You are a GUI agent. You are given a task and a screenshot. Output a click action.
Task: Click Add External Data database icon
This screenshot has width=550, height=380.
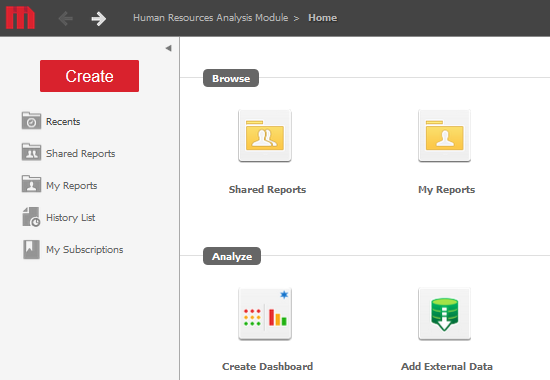click(x=444, y=314)
